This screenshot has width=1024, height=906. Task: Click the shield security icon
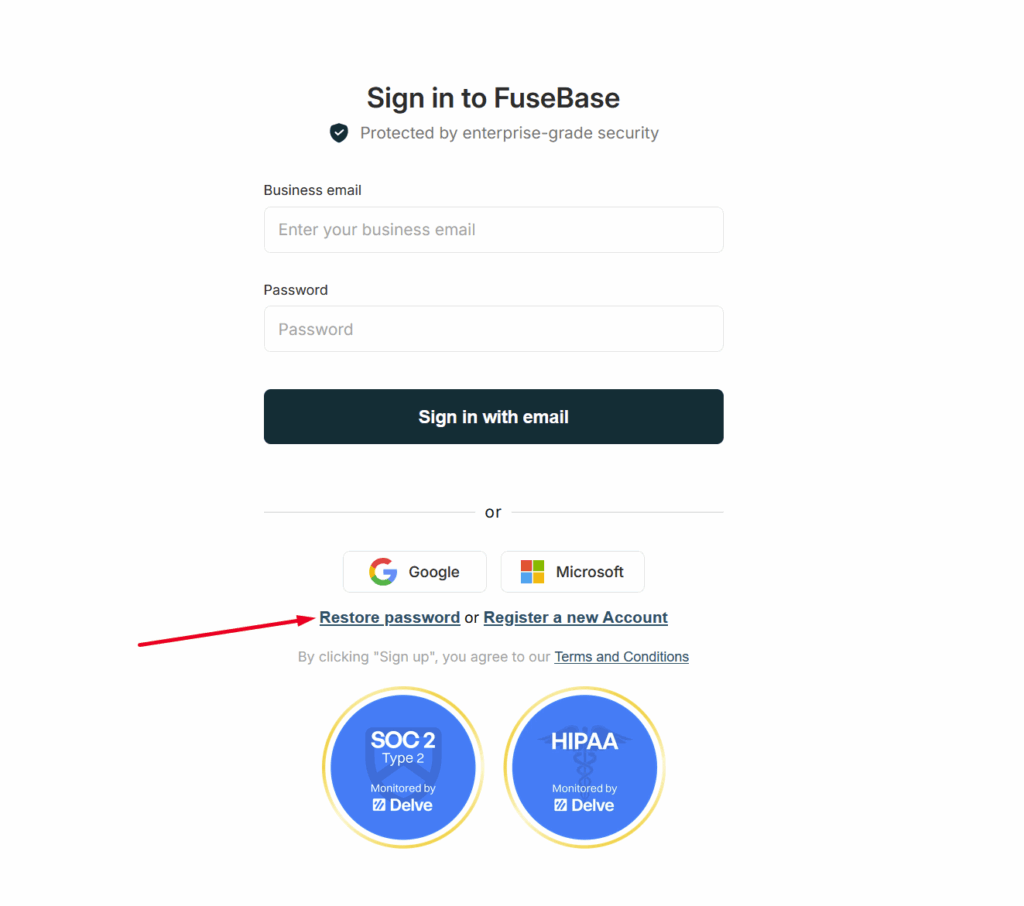339,133
